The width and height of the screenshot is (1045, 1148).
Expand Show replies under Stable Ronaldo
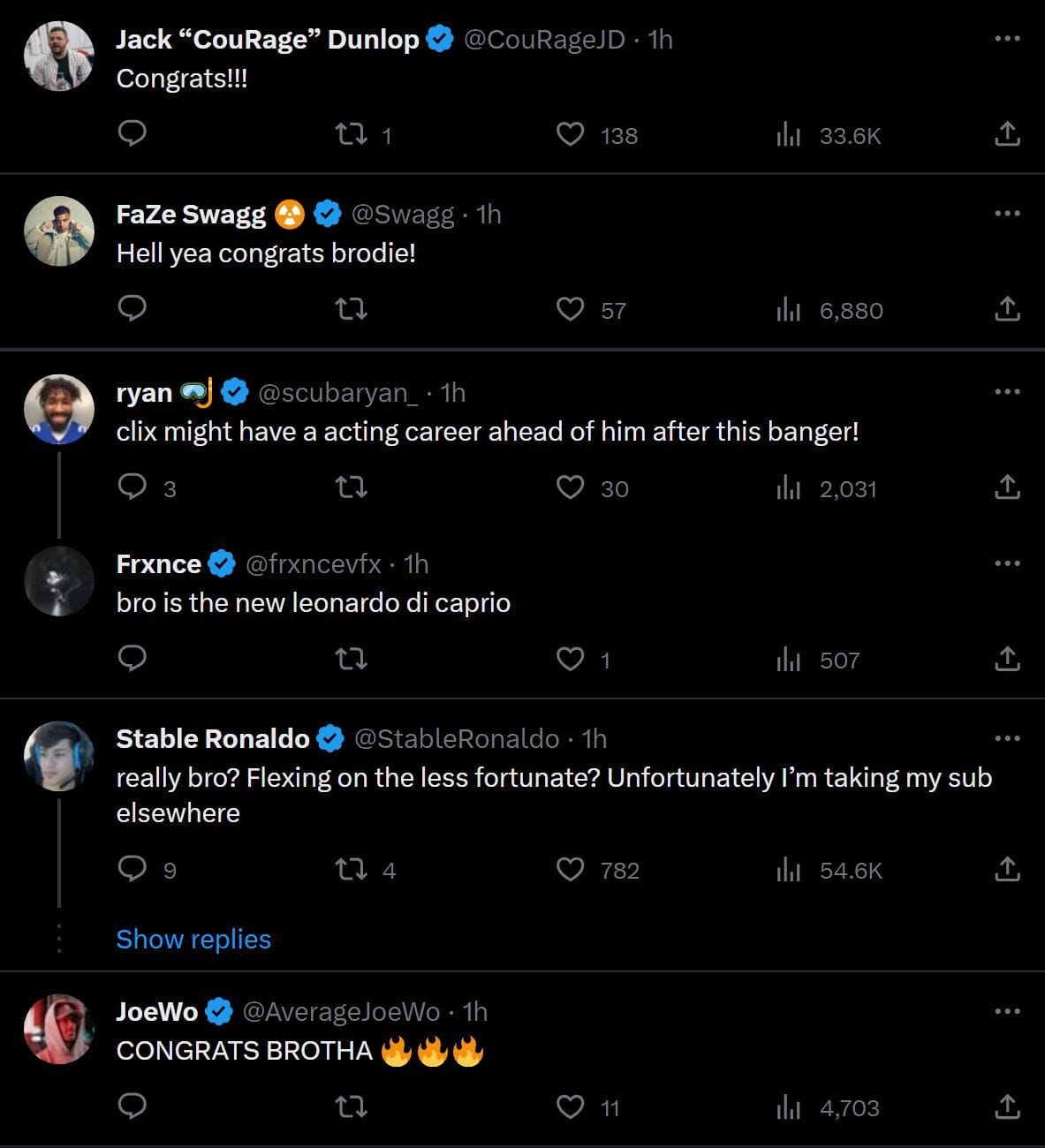coord(193,939)
